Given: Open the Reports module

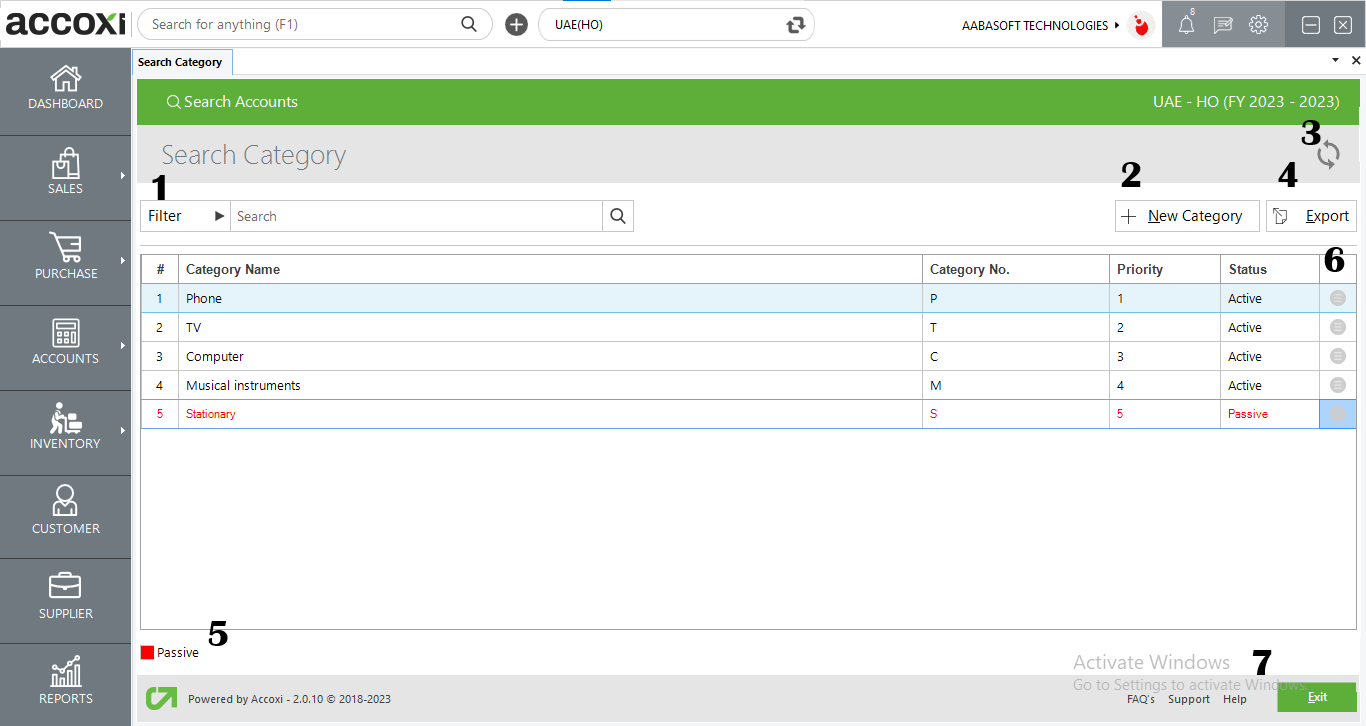Looking at the screenshot, I should click(x=65, y=683).
